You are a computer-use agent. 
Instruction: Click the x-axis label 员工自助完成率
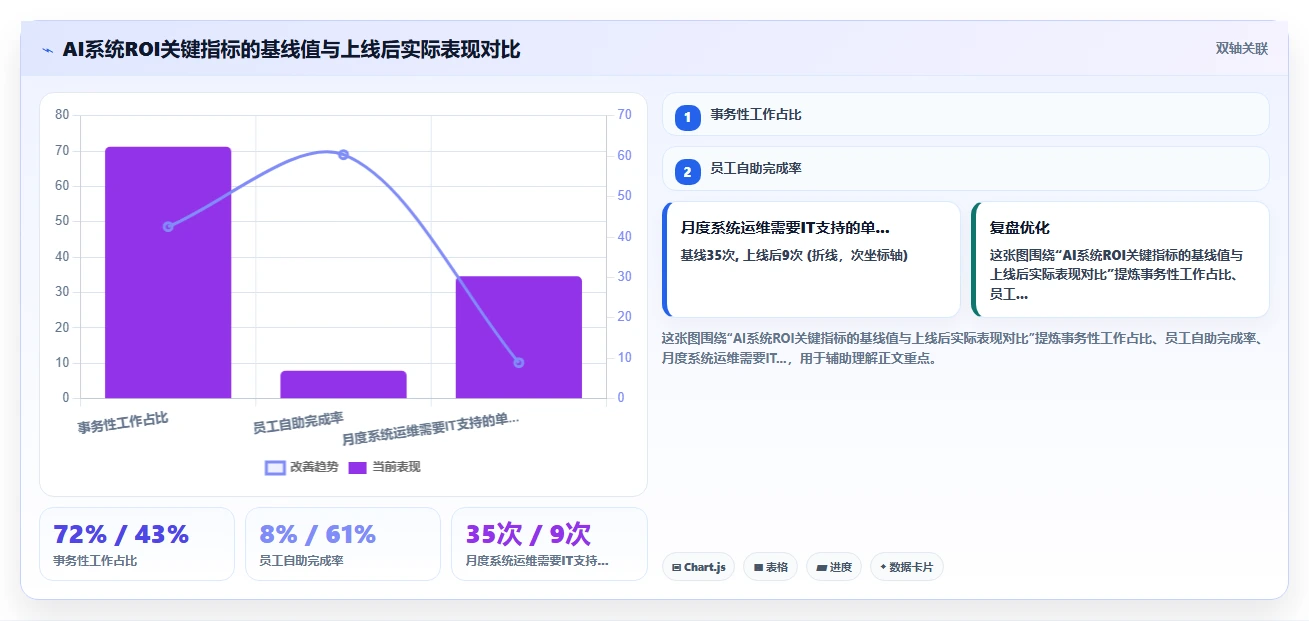pos(298,423)
